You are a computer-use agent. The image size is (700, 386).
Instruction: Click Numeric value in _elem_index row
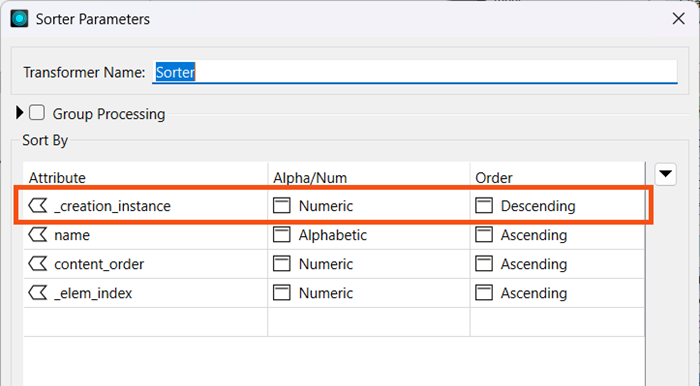pyautogui.click(x=326, y=293)
